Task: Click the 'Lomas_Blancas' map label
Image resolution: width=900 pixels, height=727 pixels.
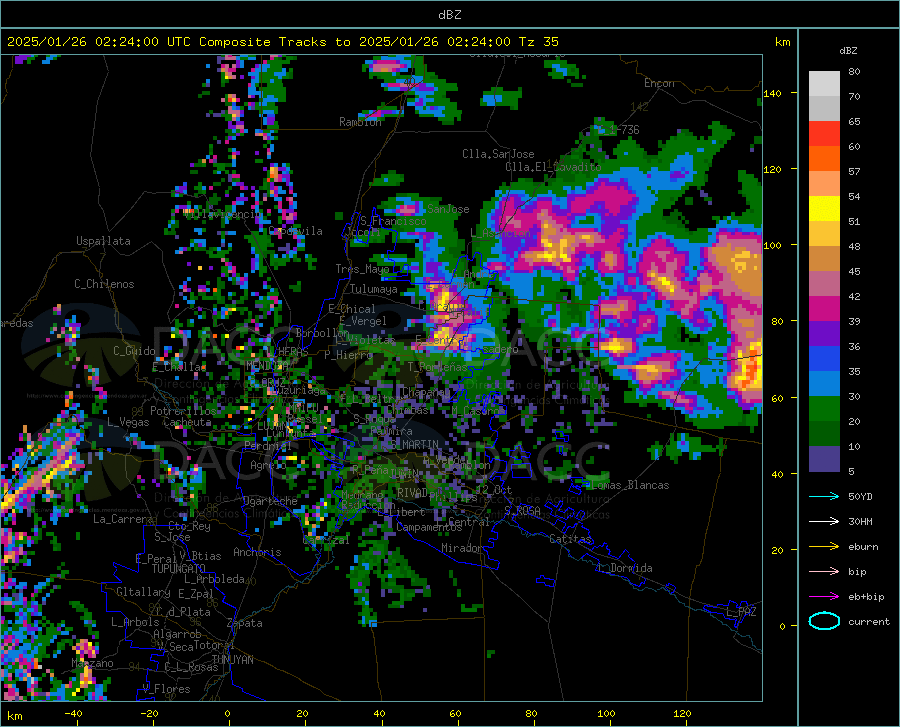Action: click(630, 485)
